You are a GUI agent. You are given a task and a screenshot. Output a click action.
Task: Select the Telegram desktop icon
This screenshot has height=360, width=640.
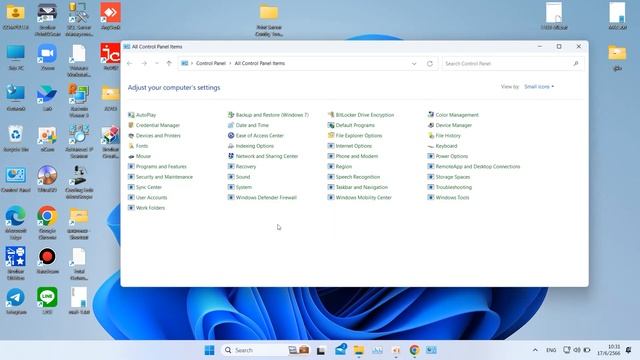point(16,301)
